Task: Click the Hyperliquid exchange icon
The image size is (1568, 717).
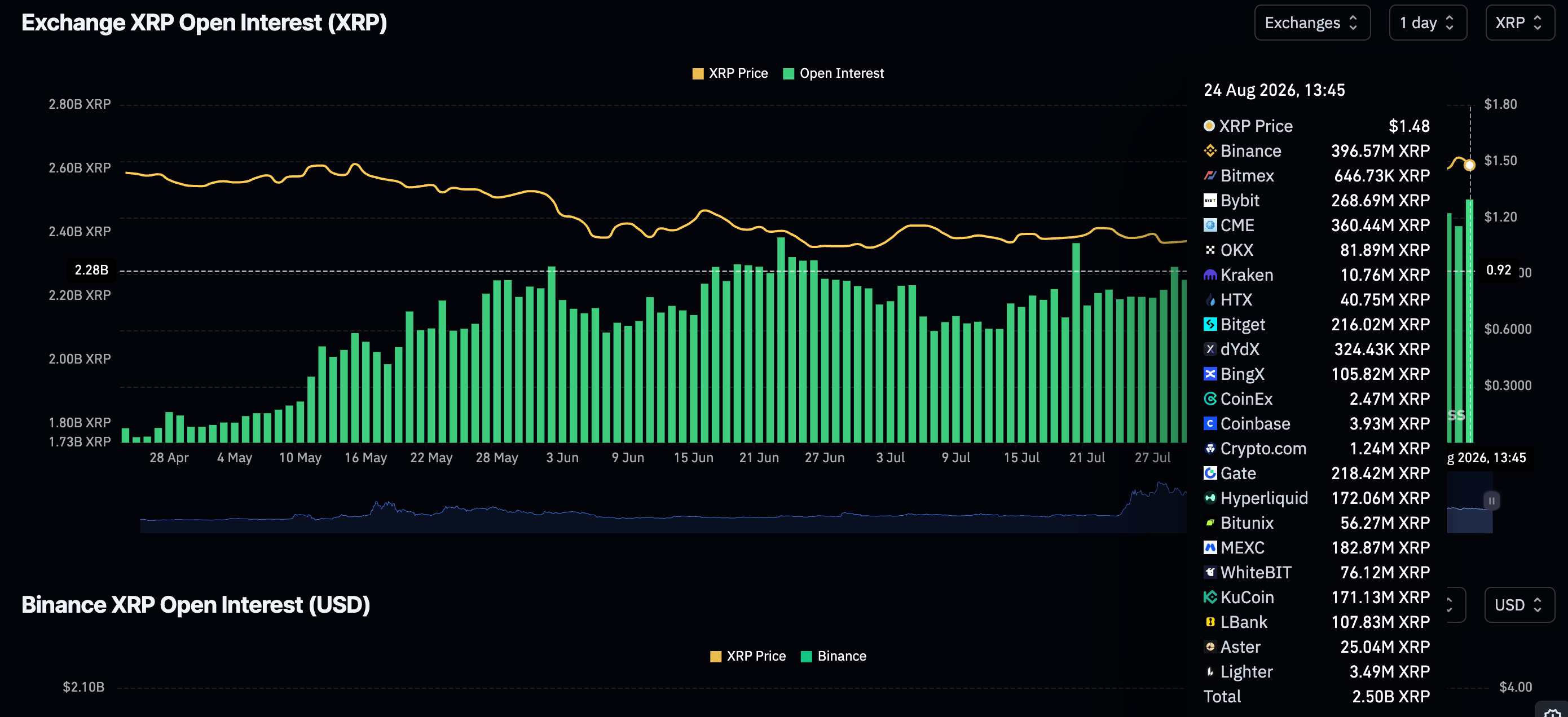Action: tap(1209, 498)
